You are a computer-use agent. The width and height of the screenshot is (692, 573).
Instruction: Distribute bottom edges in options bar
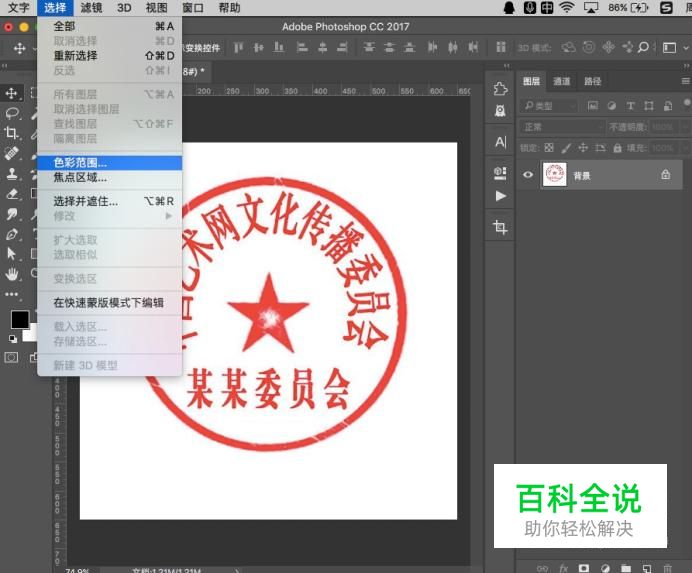[x=410, y=47]
